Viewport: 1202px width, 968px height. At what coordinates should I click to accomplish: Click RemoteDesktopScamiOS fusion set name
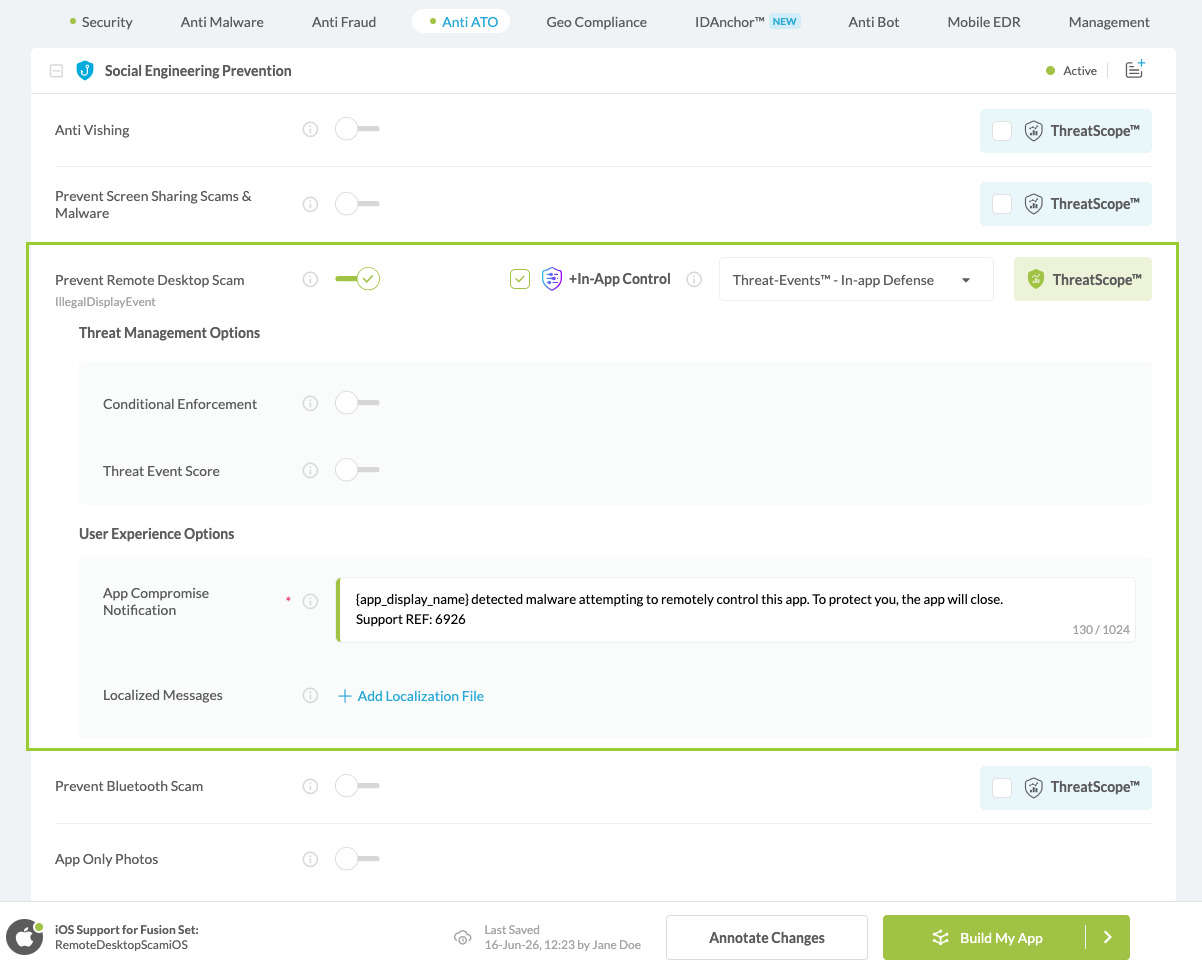click(121, 945)
